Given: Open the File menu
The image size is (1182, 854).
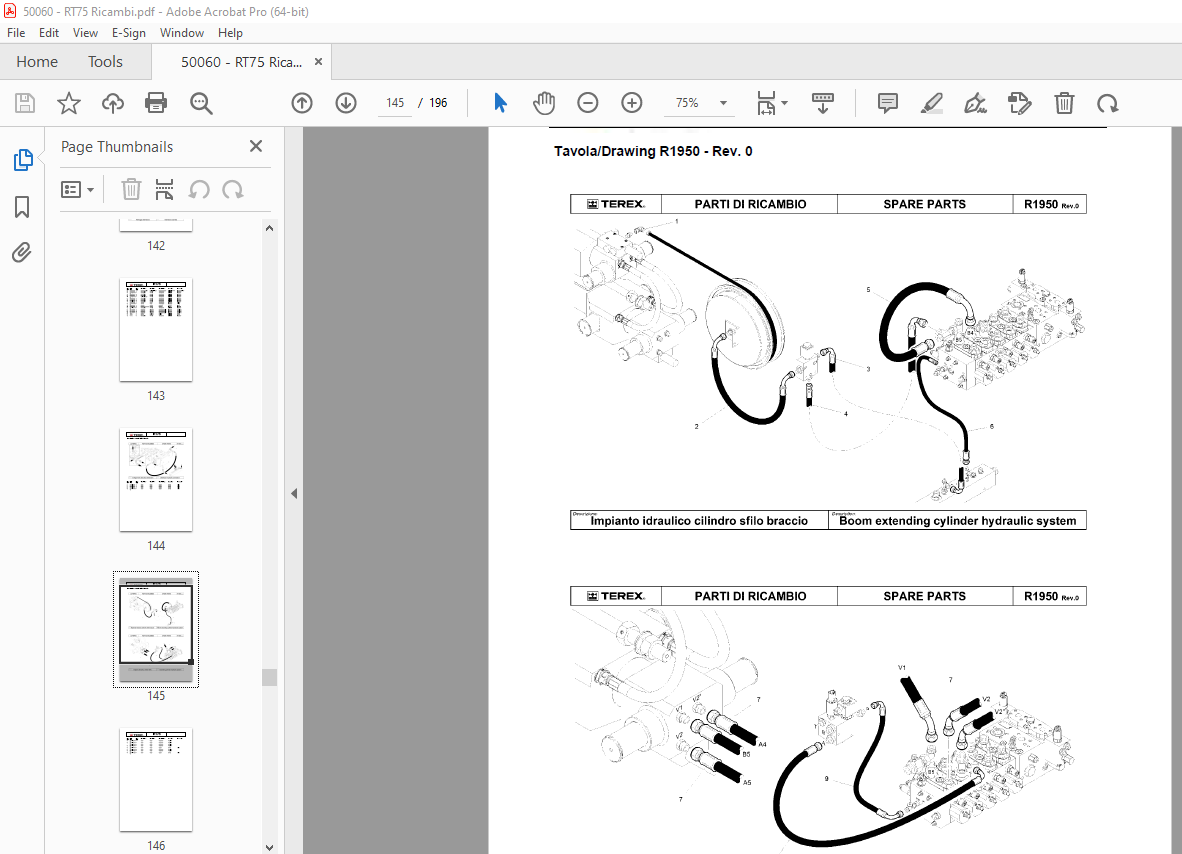Looking at the screenshot, I should click(16, 33).
